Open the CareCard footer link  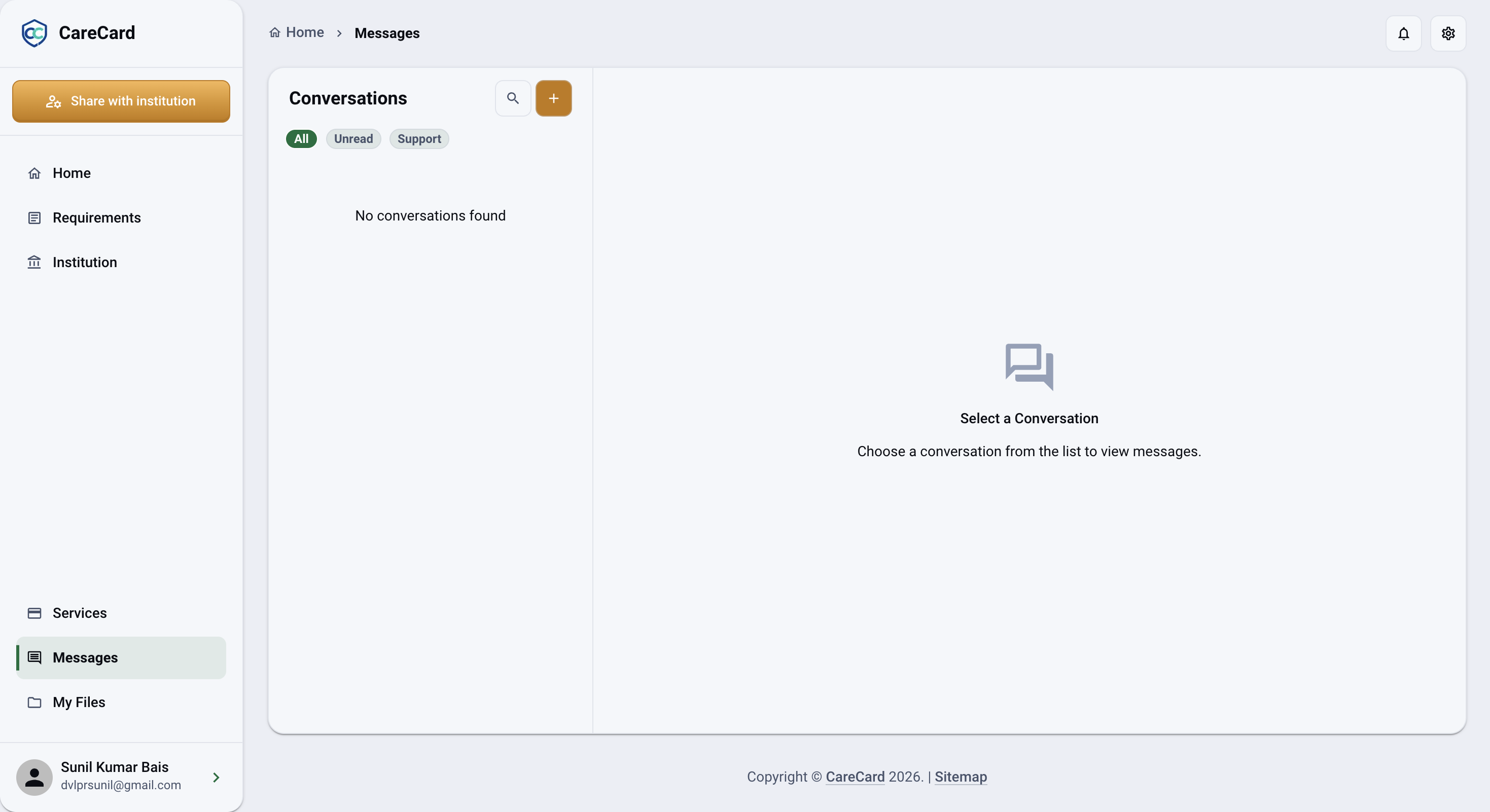coord(855,777)
